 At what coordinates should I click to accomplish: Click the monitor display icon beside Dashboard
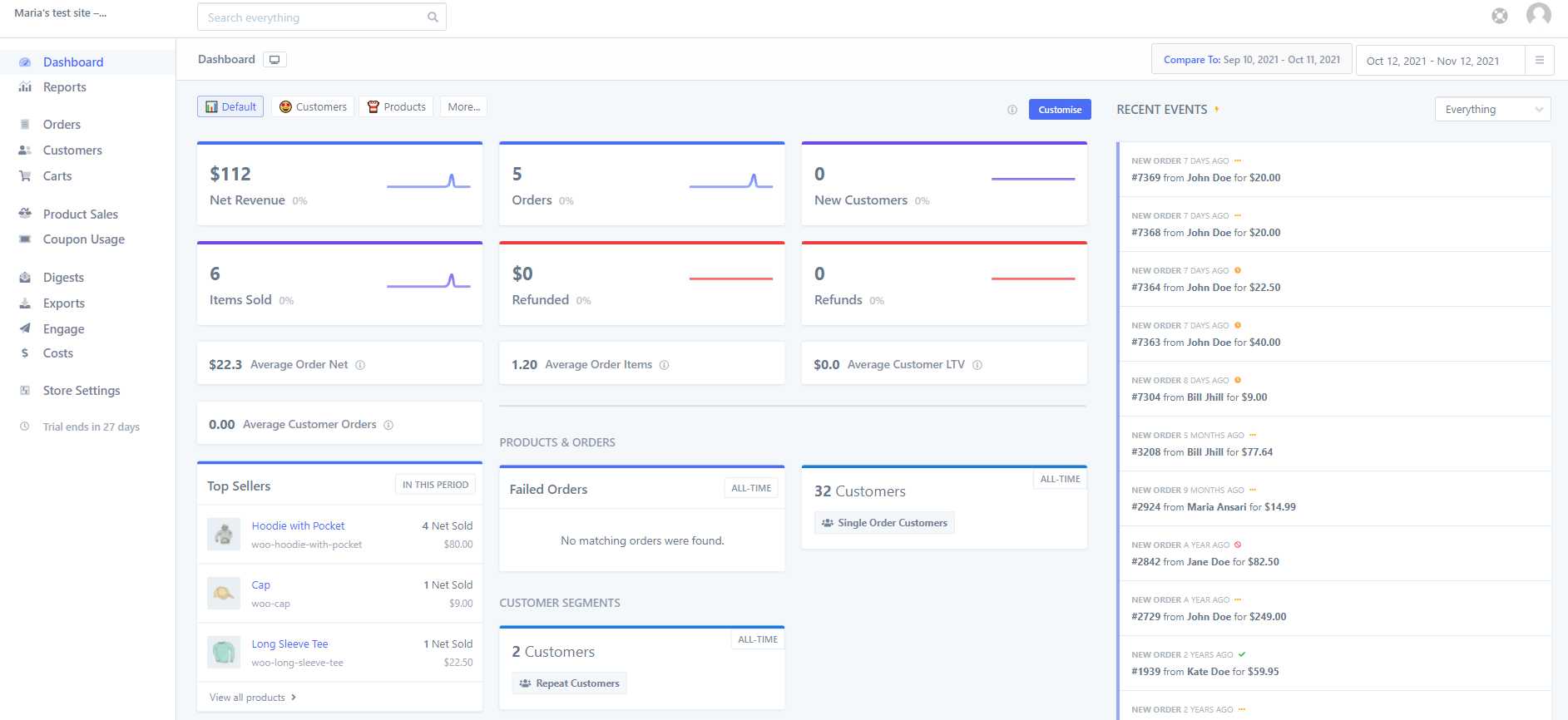click(x=275, y=60)
